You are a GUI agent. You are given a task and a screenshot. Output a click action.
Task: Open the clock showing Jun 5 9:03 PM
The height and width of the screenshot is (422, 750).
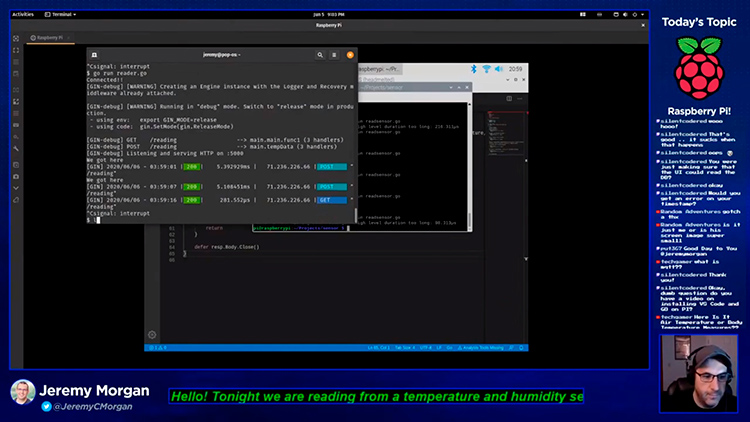tap(329, 14)
